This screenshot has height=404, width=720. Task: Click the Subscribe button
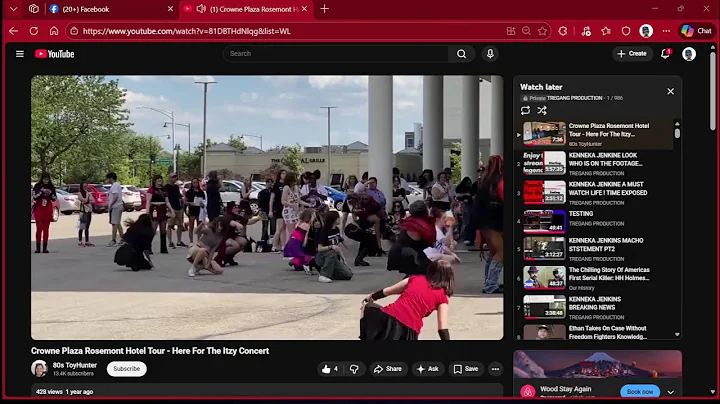click(127, 369)
